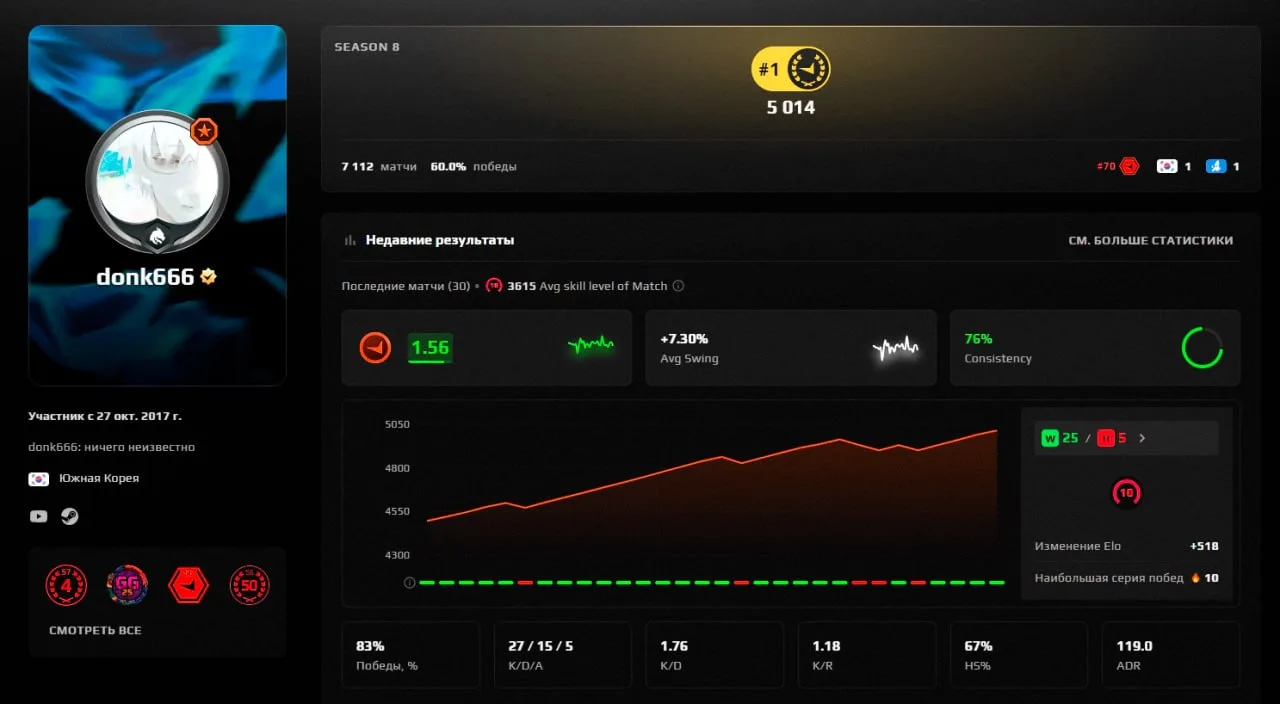The width and height of the screenshot is (1280, 704).
Task: Click the +7.30% Avg Swing value
Action: pos(685,339)
